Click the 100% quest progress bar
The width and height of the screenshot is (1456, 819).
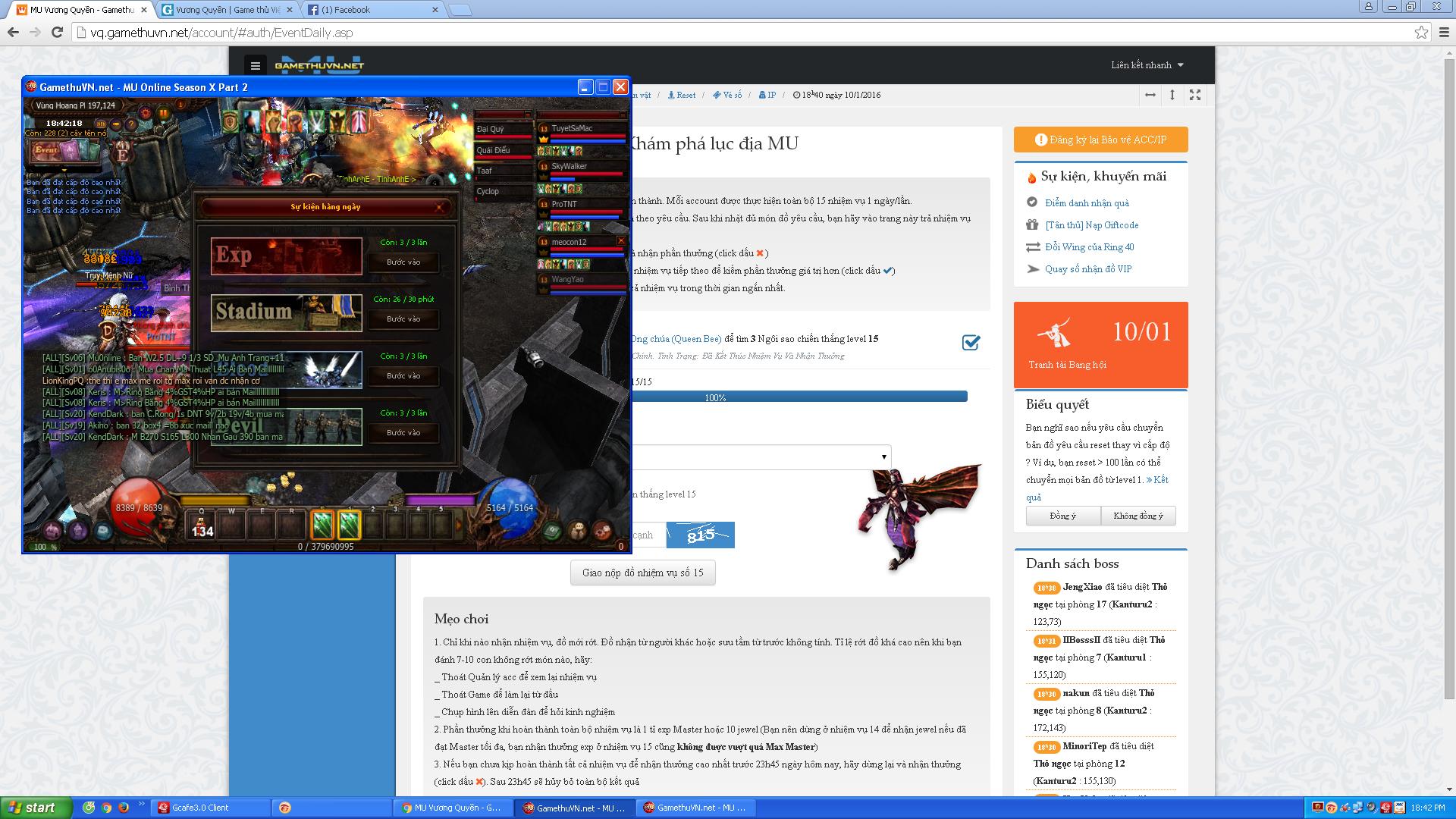[x=799, y=397]
